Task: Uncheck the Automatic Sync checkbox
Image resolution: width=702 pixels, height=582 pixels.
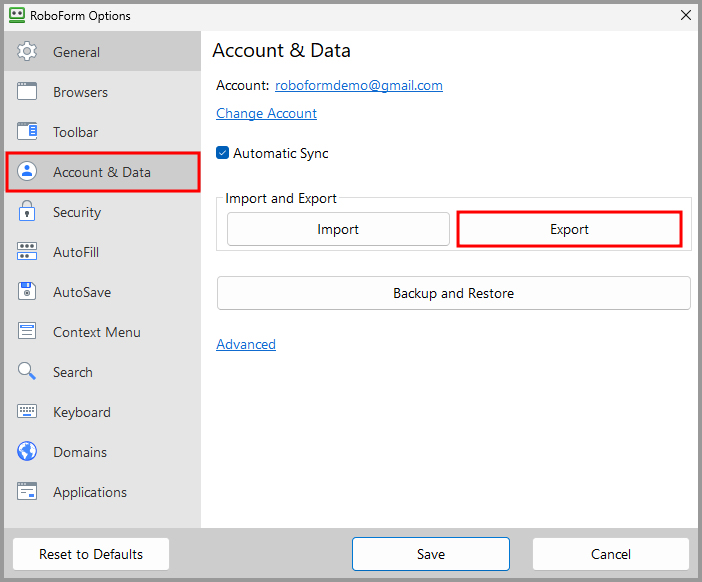Action: [223, 153]
